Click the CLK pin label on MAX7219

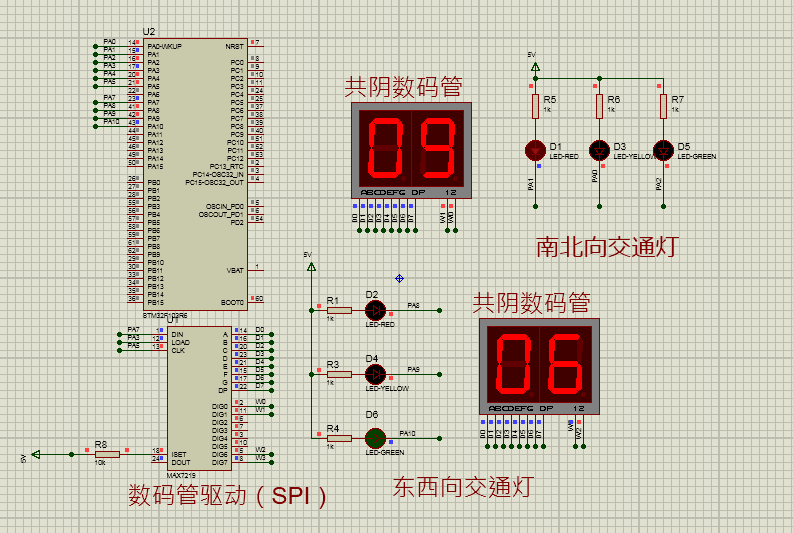point(178,350)
